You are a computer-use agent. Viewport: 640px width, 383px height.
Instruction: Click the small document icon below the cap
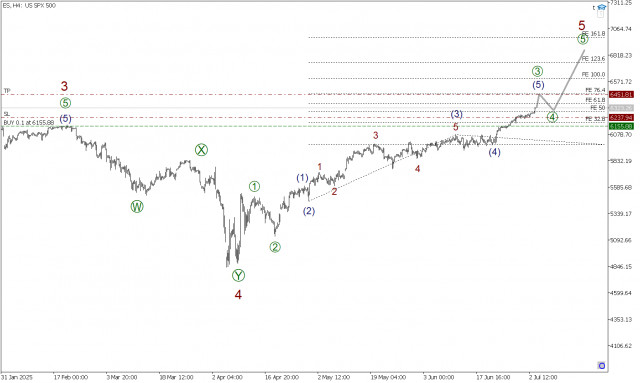tap(600, 14)
